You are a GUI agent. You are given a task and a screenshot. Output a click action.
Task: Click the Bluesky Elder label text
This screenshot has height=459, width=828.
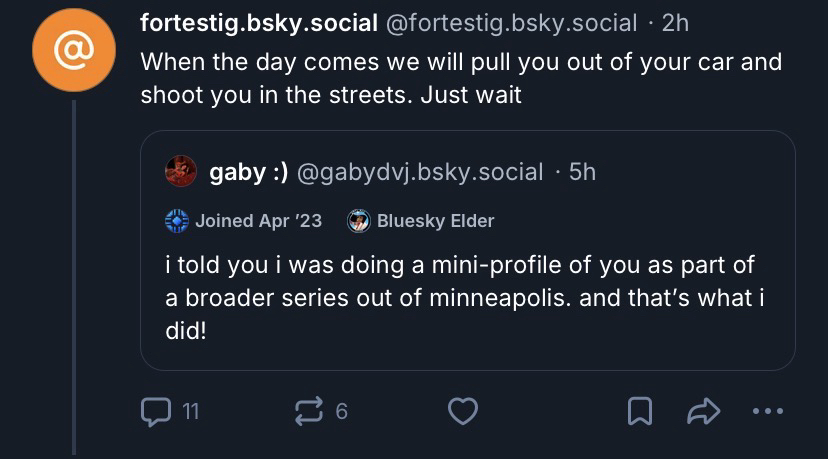tap(435, 221)
